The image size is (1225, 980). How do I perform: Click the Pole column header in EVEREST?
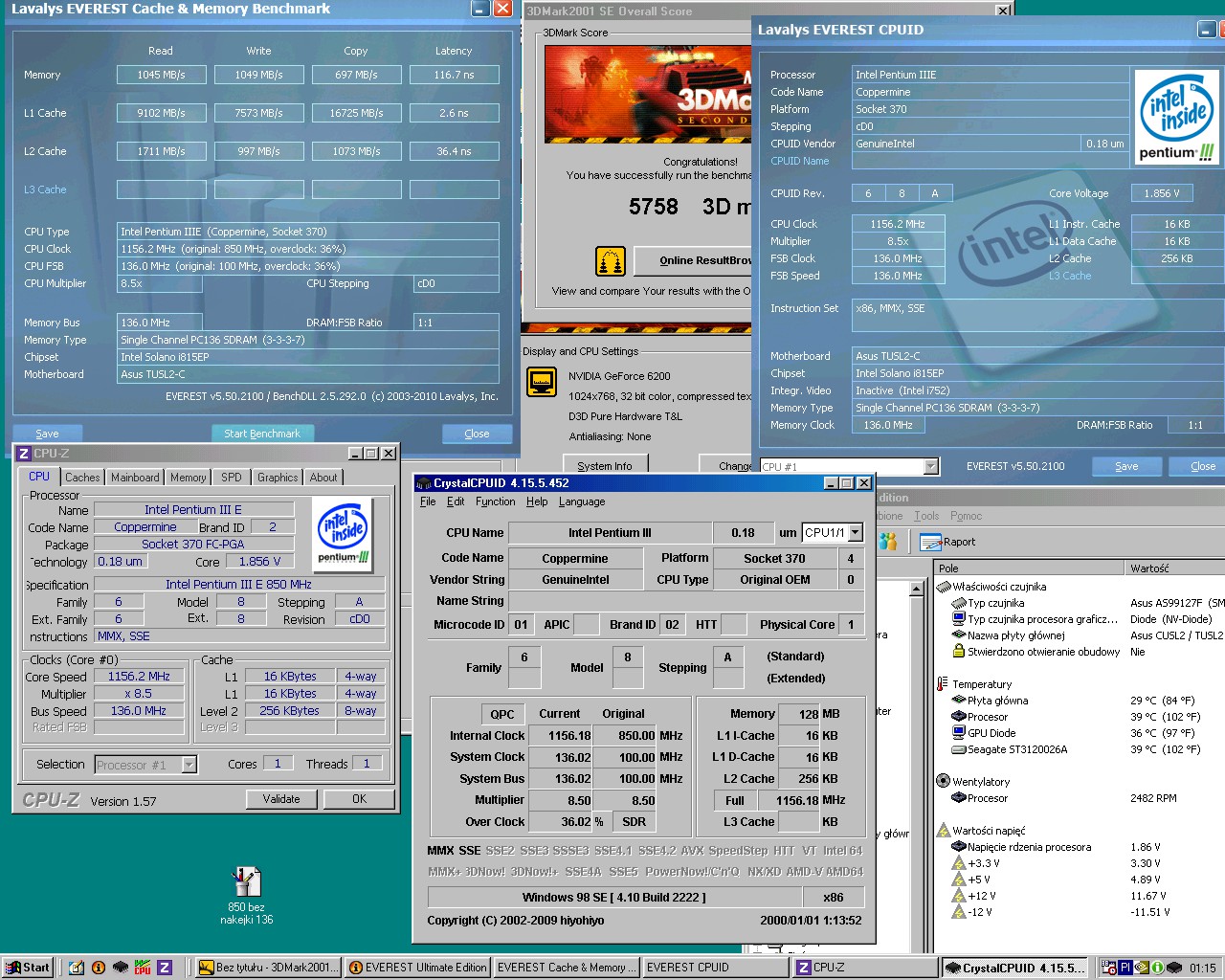(x=1029, y=568)
